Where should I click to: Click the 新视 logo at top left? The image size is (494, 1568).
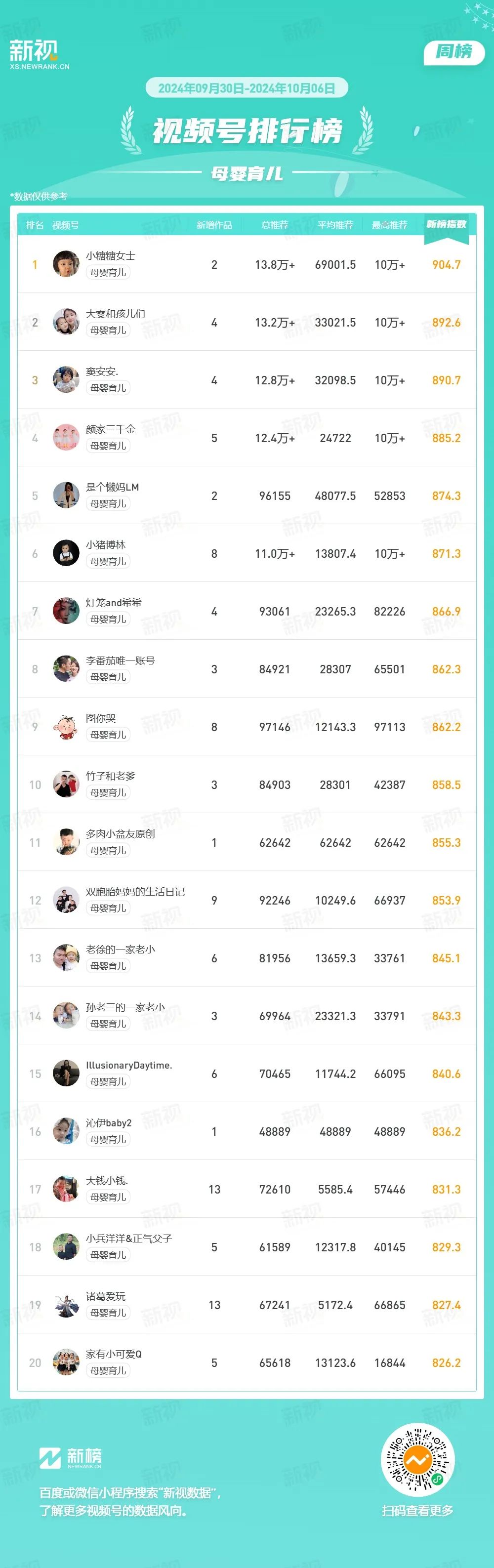click(39, 54)
